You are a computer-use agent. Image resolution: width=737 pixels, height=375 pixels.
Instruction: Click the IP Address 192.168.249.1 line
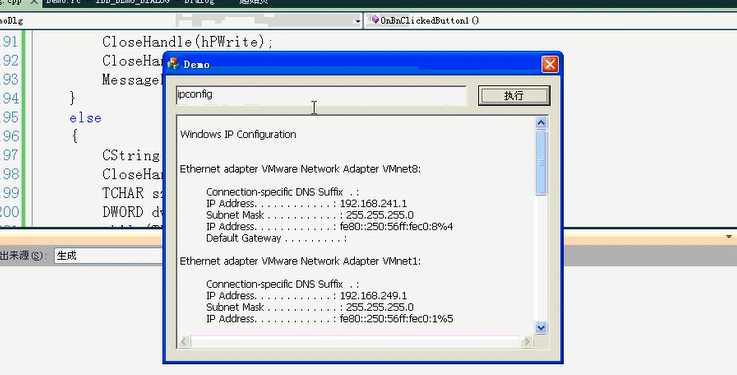point(306,296)
